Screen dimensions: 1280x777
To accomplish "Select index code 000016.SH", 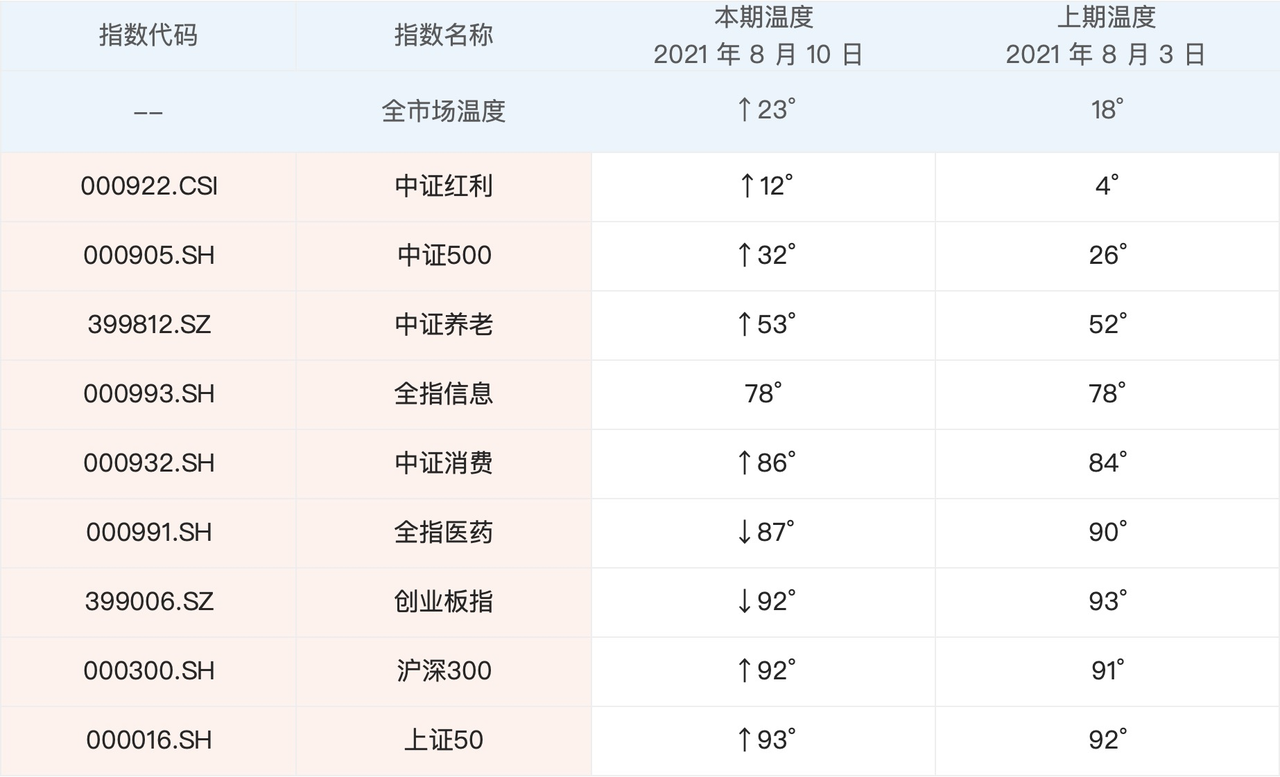I will 149,740.
